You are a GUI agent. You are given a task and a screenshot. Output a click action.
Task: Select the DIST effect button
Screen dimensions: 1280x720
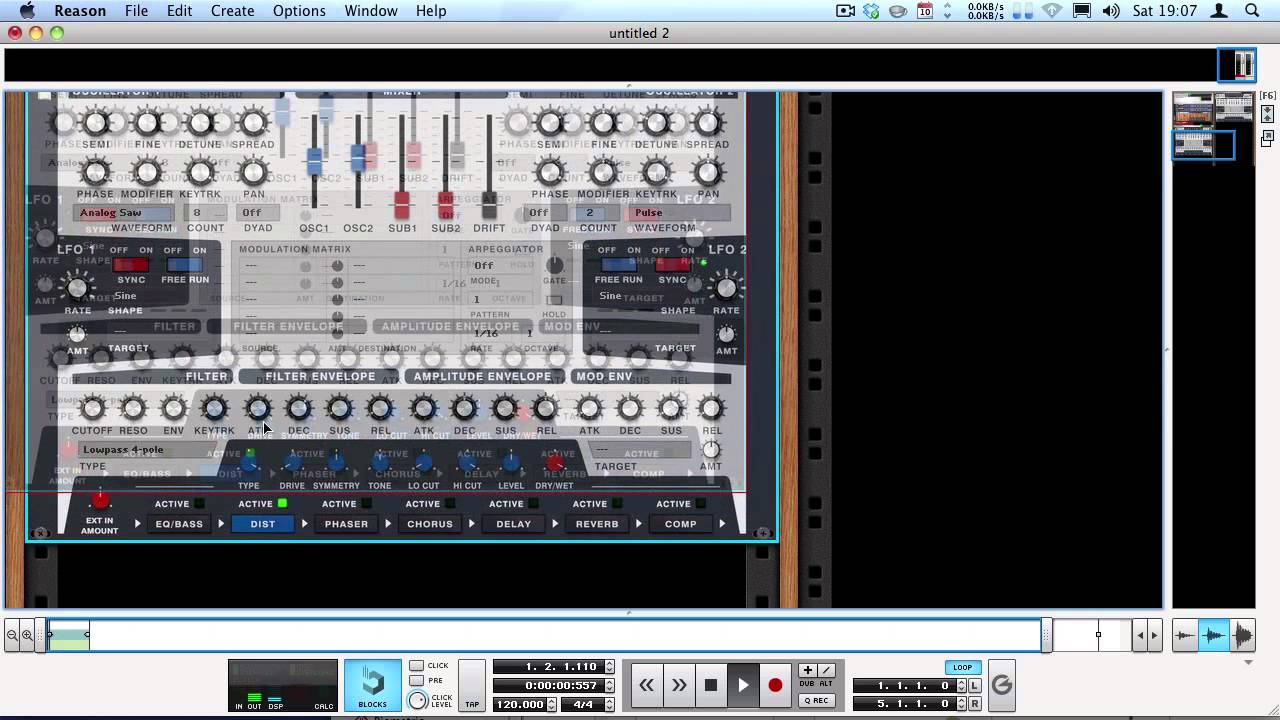coord(263,524)
